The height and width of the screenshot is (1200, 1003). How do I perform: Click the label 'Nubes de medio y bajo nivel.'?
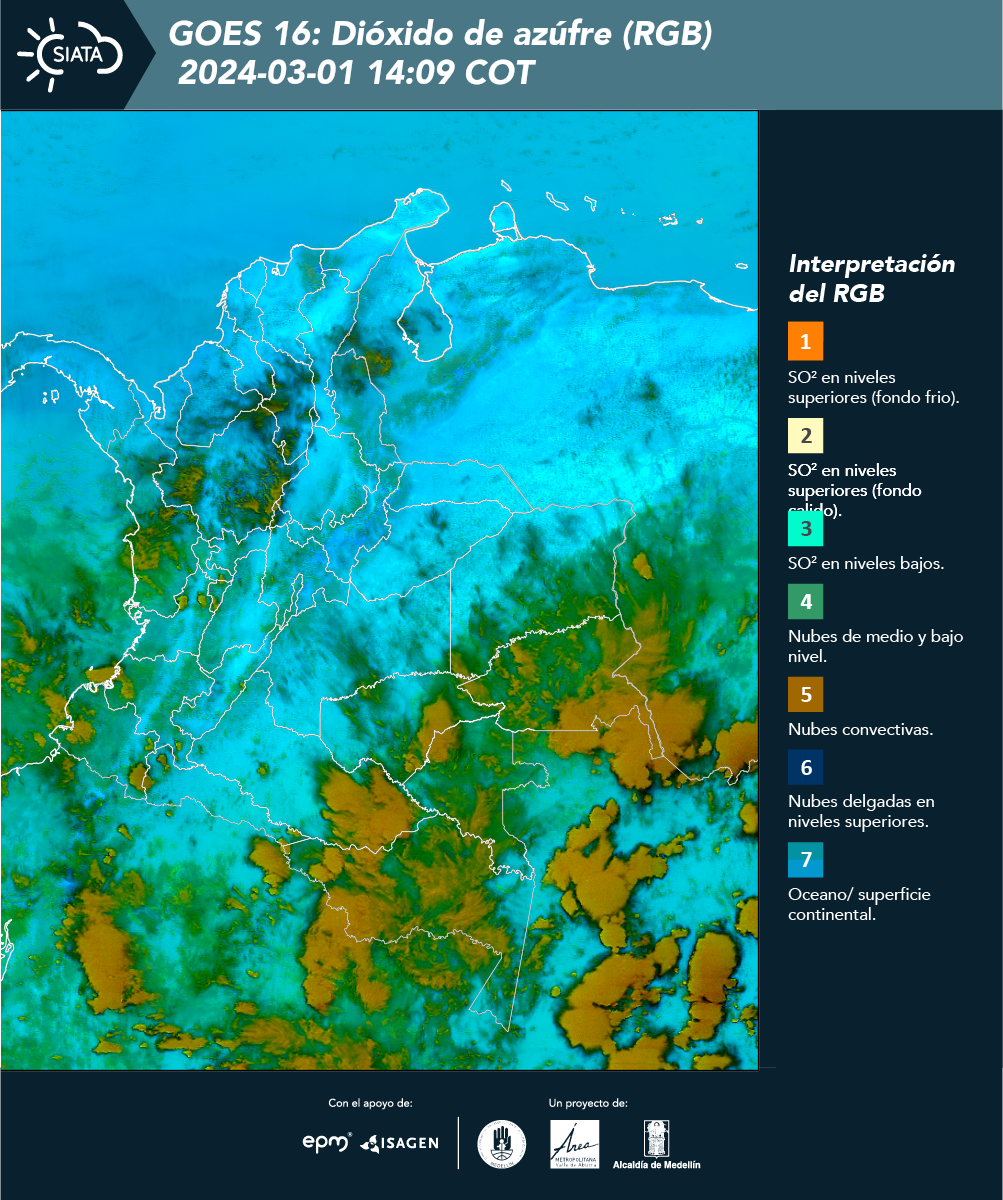click(x=876, y=646)
